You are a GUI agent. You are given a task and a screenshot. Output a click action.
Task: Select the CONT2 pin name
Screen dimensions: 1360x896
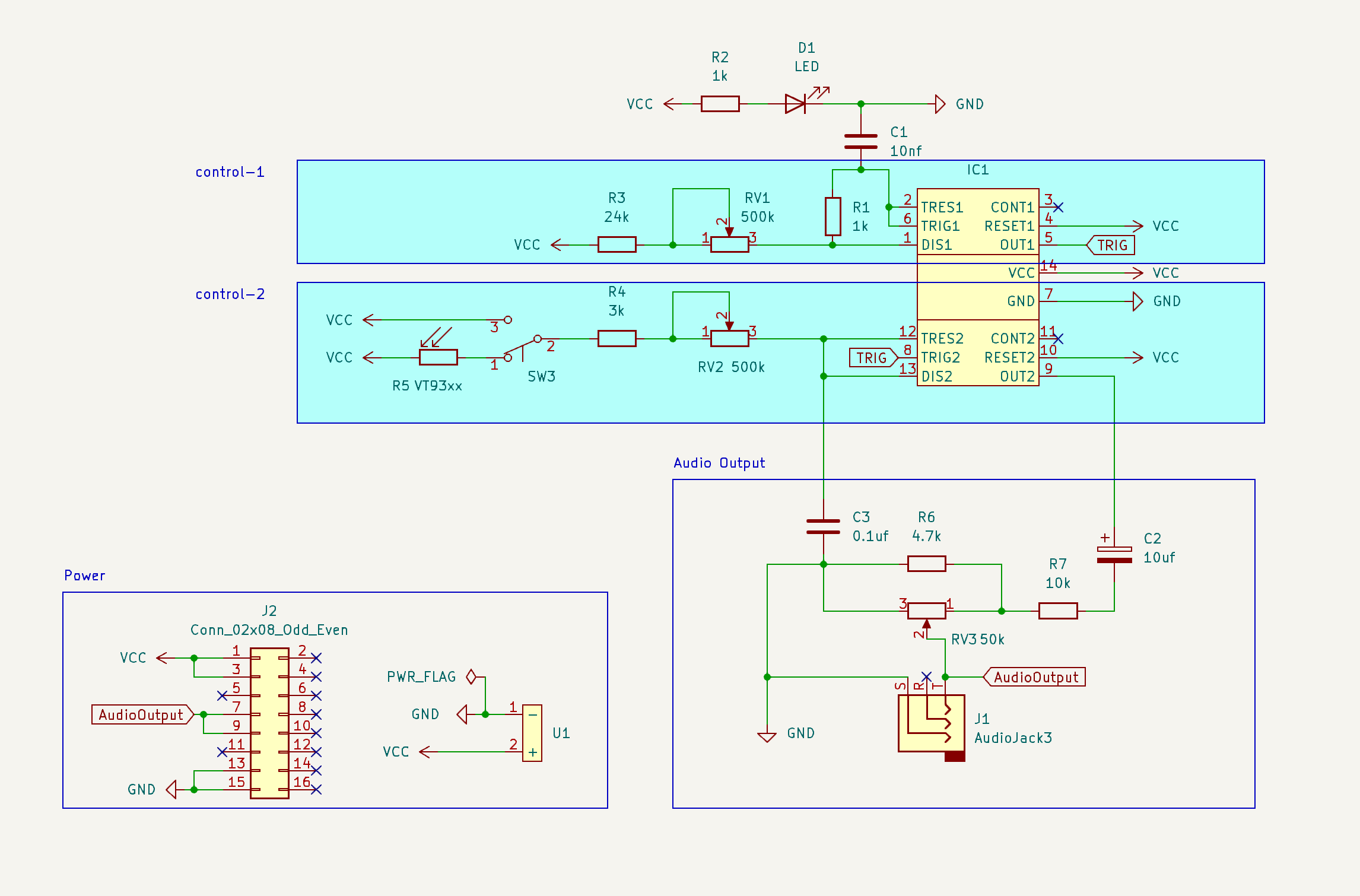pyautogui.click(x=1013, y=339)
